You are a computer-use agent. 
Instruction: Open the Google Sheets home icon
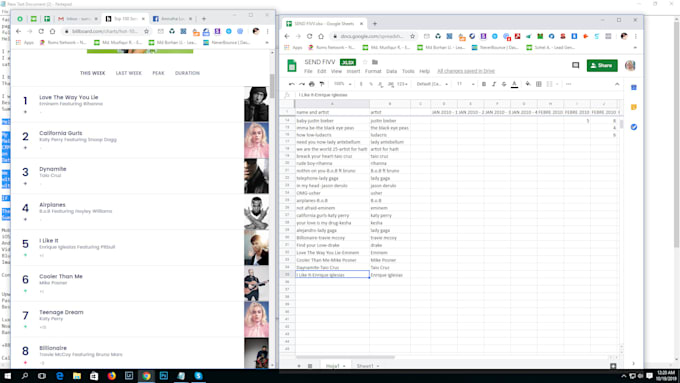click(292, 66)
